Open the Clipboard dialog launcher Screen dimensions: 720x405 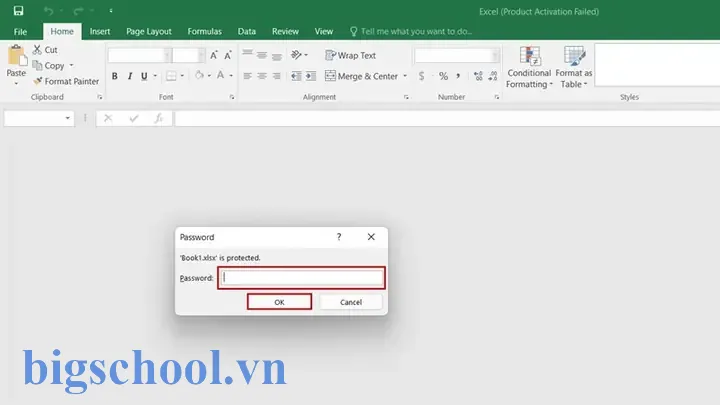pyautogui.click(x=100, y=97)
